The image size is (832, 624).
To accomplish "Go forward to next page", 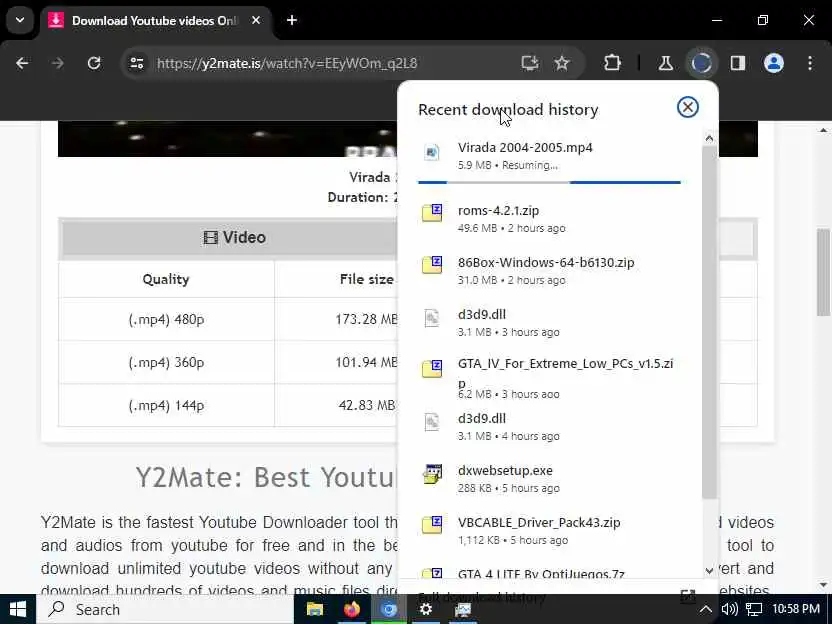I will 58,64.
